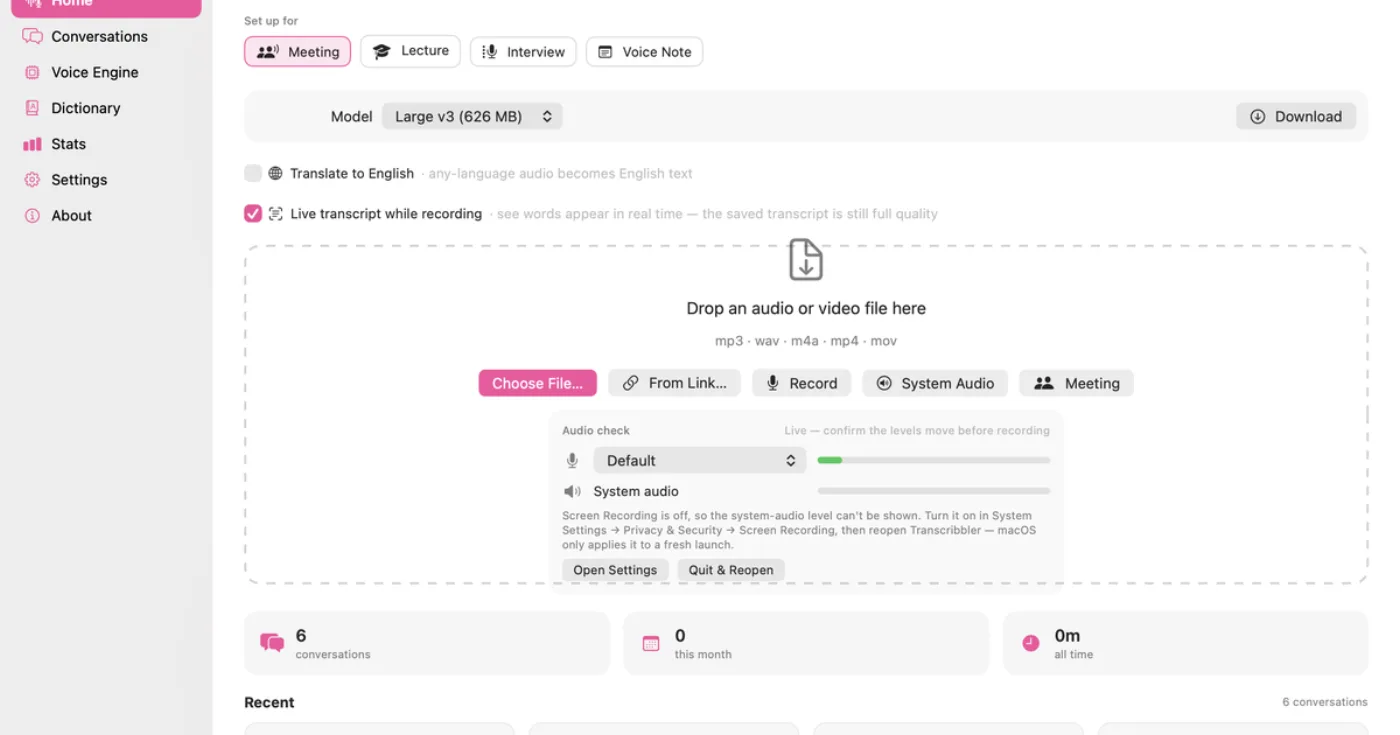This screenshot has height=735, width=1400.
Task: Open the From Link option
Action: (675, 383)
